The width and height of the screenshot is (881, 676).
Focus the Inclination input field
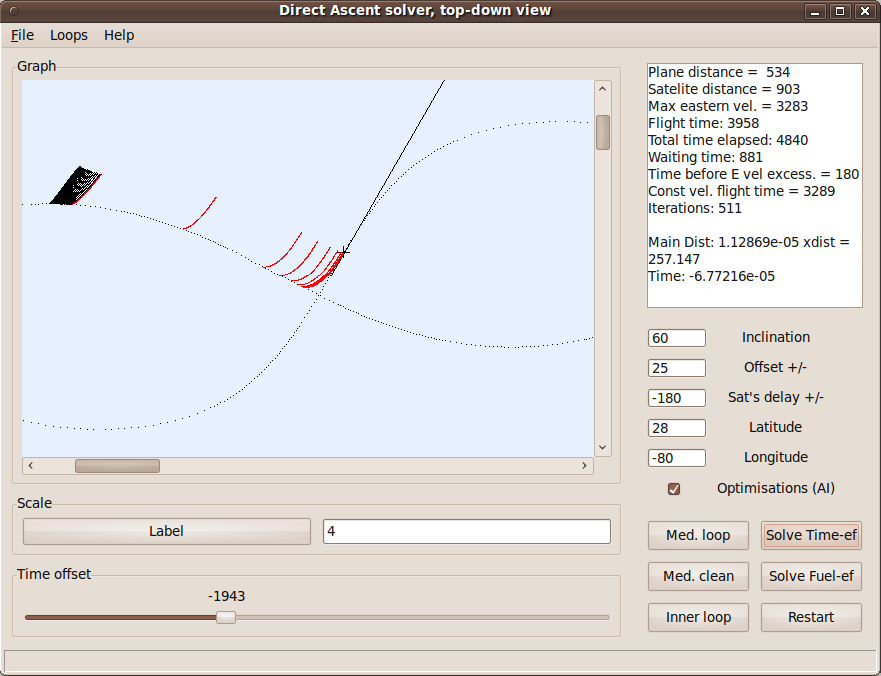tap(676, 338)
